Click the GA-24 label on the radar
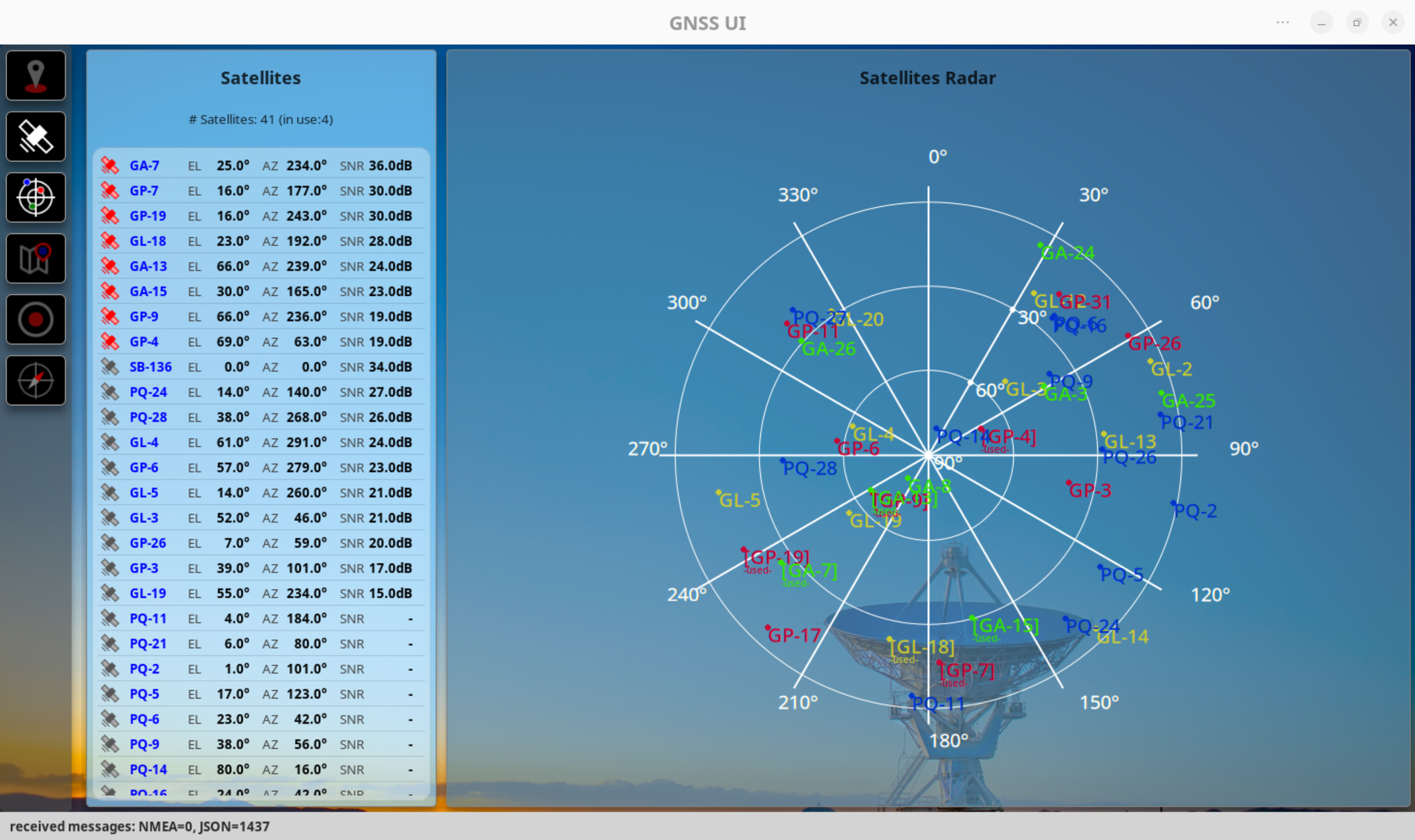Image resolution: width=1415 pixels, height=840 pixels. tap(1068, 253)
